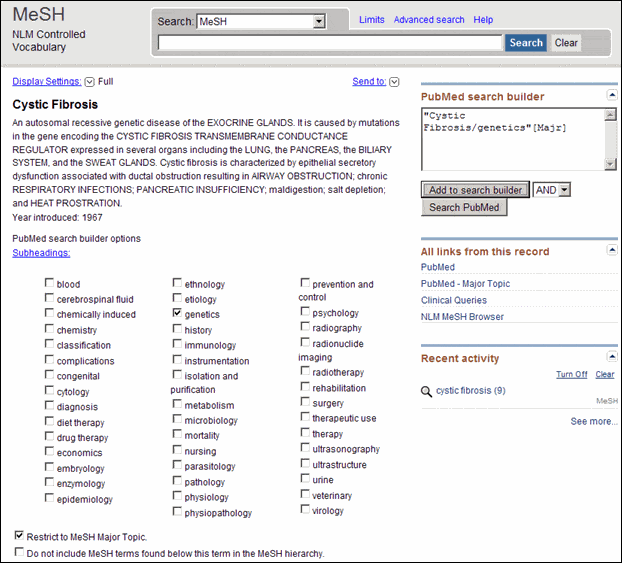Viewport: 622px width, 563px height.
Task: Click in the main search text field
Action: coord(330,43)
